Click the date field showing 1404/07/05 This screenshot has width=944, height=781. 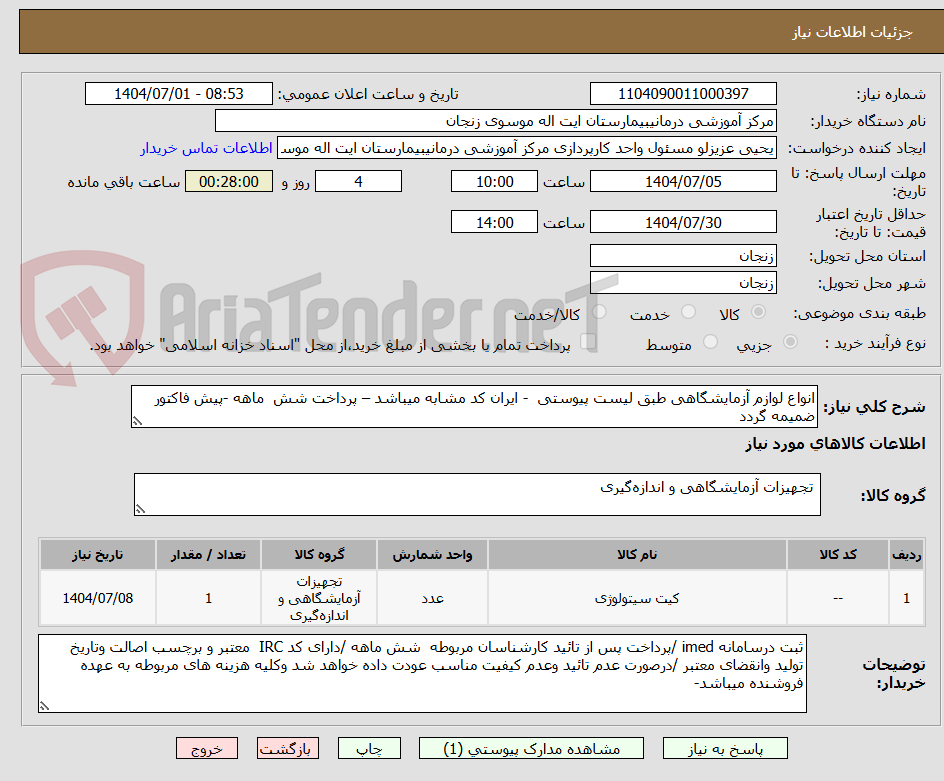[x=683, y=181]
